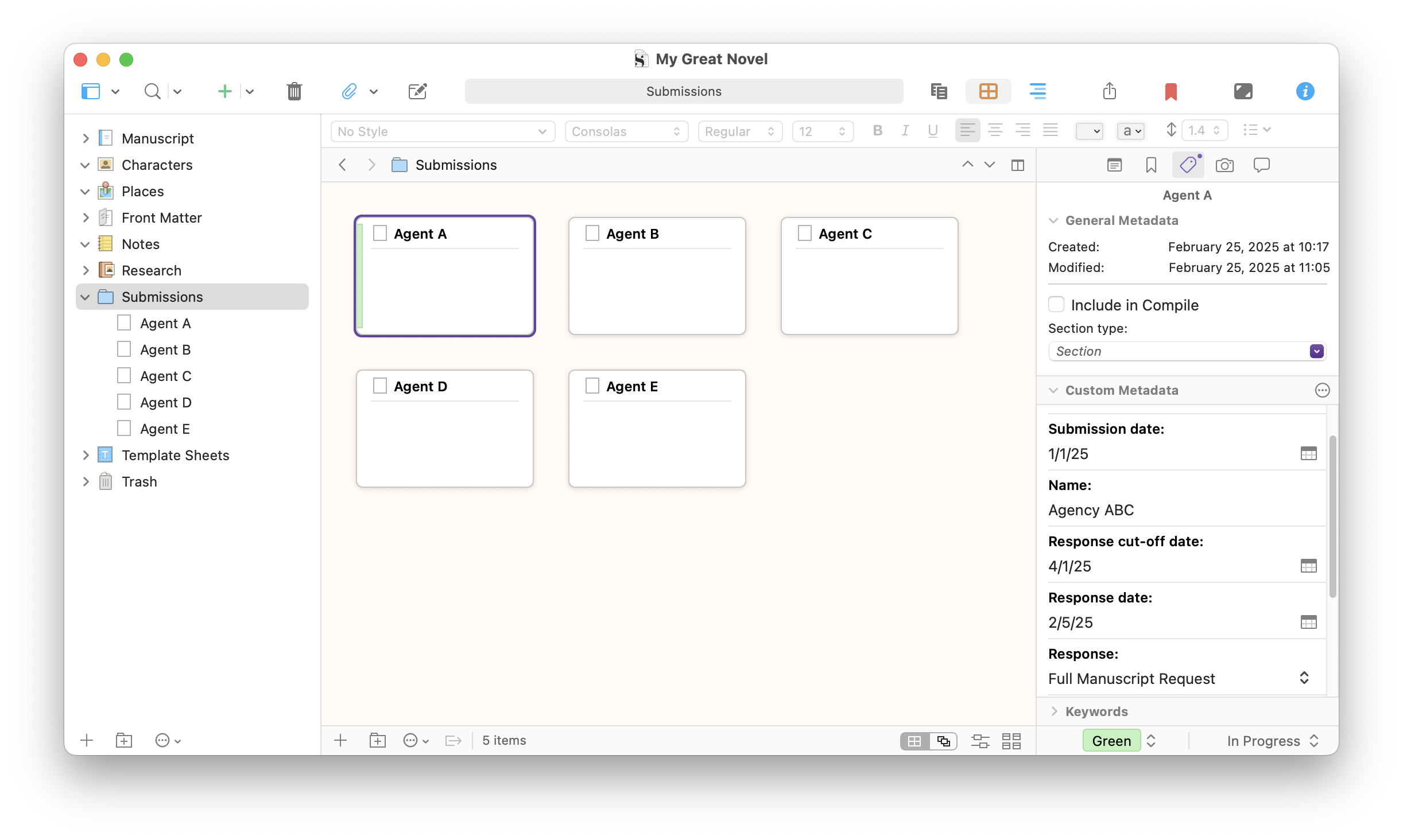Click the calendar icon beside Submission date
1403x840 pixels.
pyautogui.click(x=1308, y=454)
